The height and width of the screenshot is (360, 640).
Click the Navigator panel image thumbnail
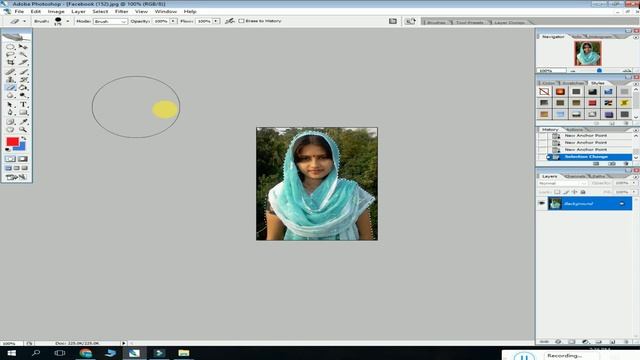(x=588, y=53)
